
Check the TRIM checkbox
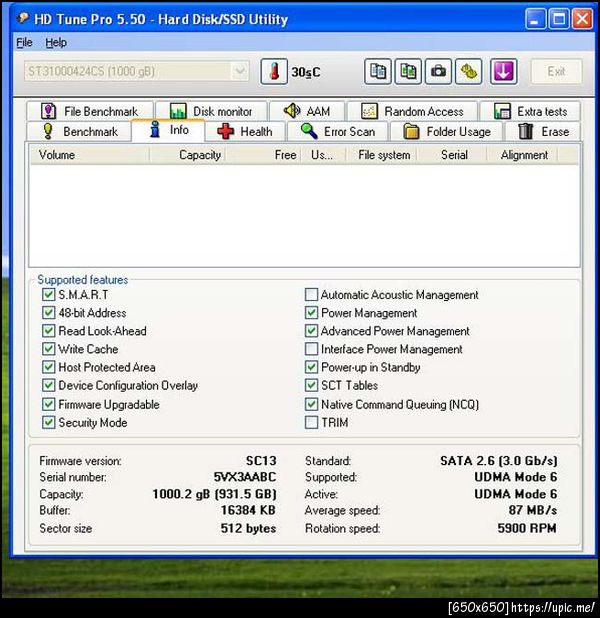(311, 422)
